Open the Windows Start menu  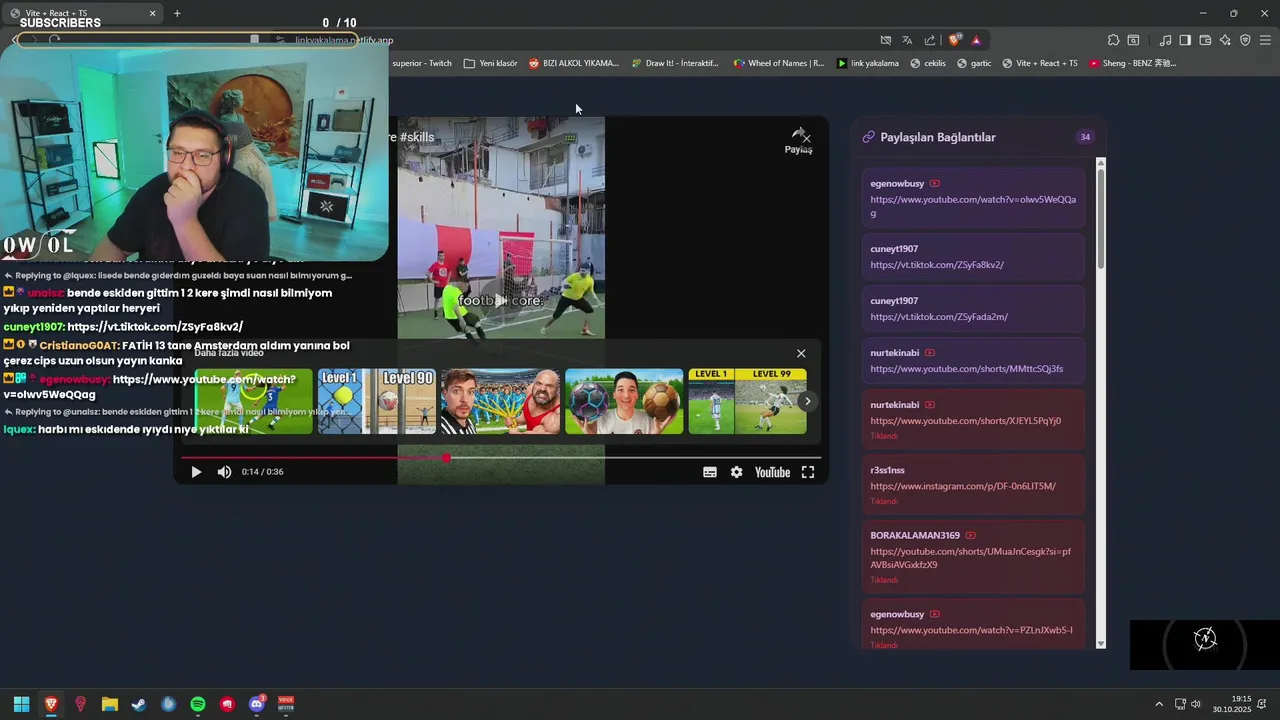tap(21, 704)
